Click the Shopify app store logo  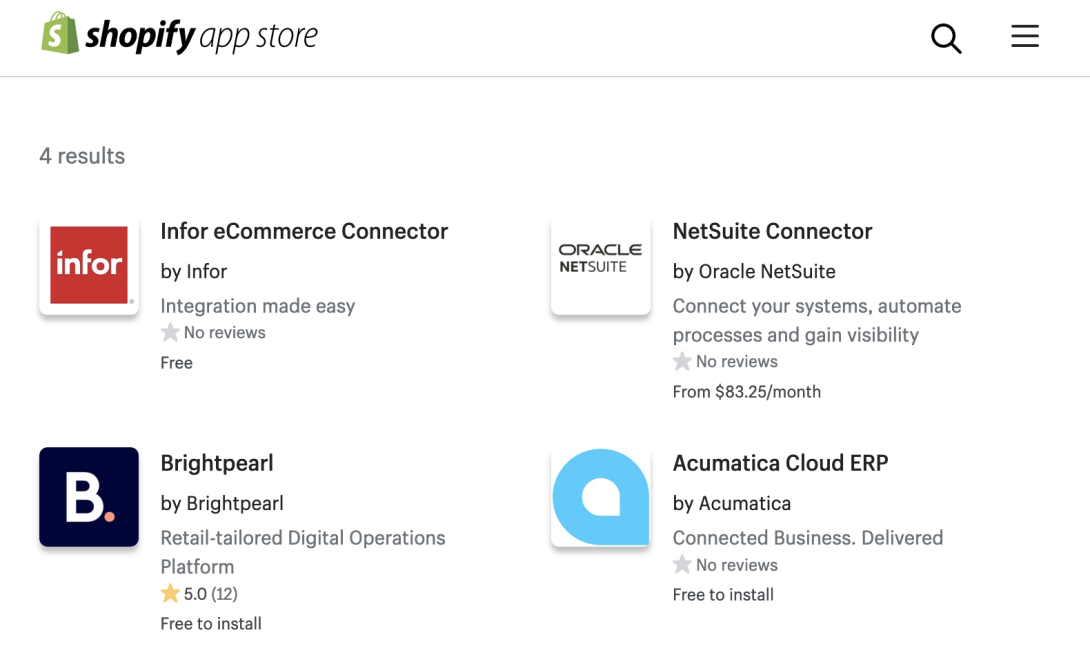tap(179, 36)
